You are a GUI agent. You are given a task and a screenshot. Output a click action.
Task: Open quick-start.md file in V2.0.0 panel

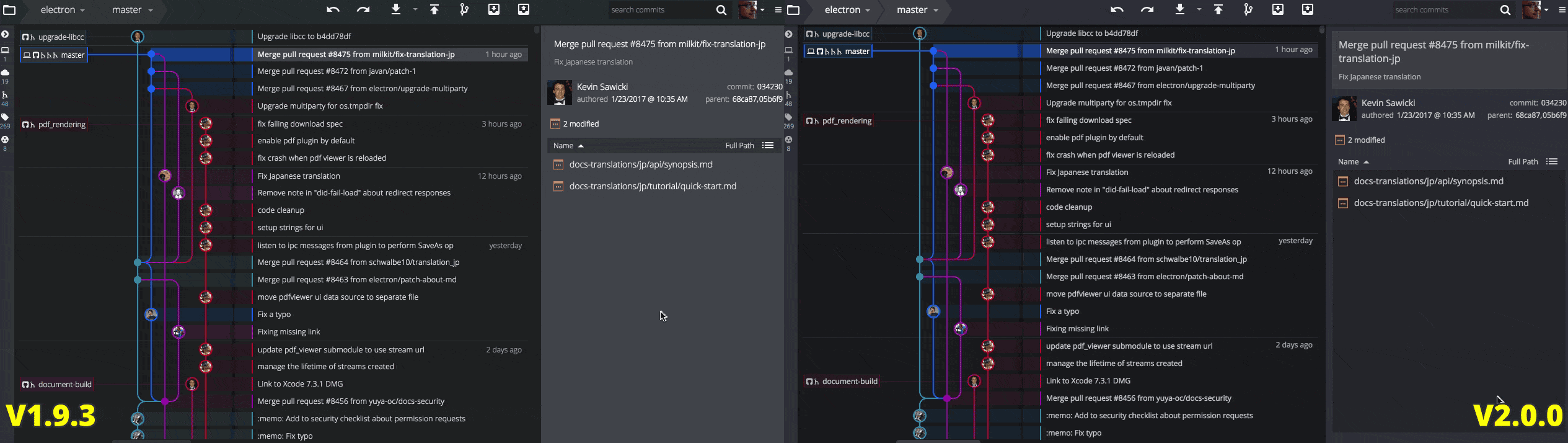coord(1441,203)
